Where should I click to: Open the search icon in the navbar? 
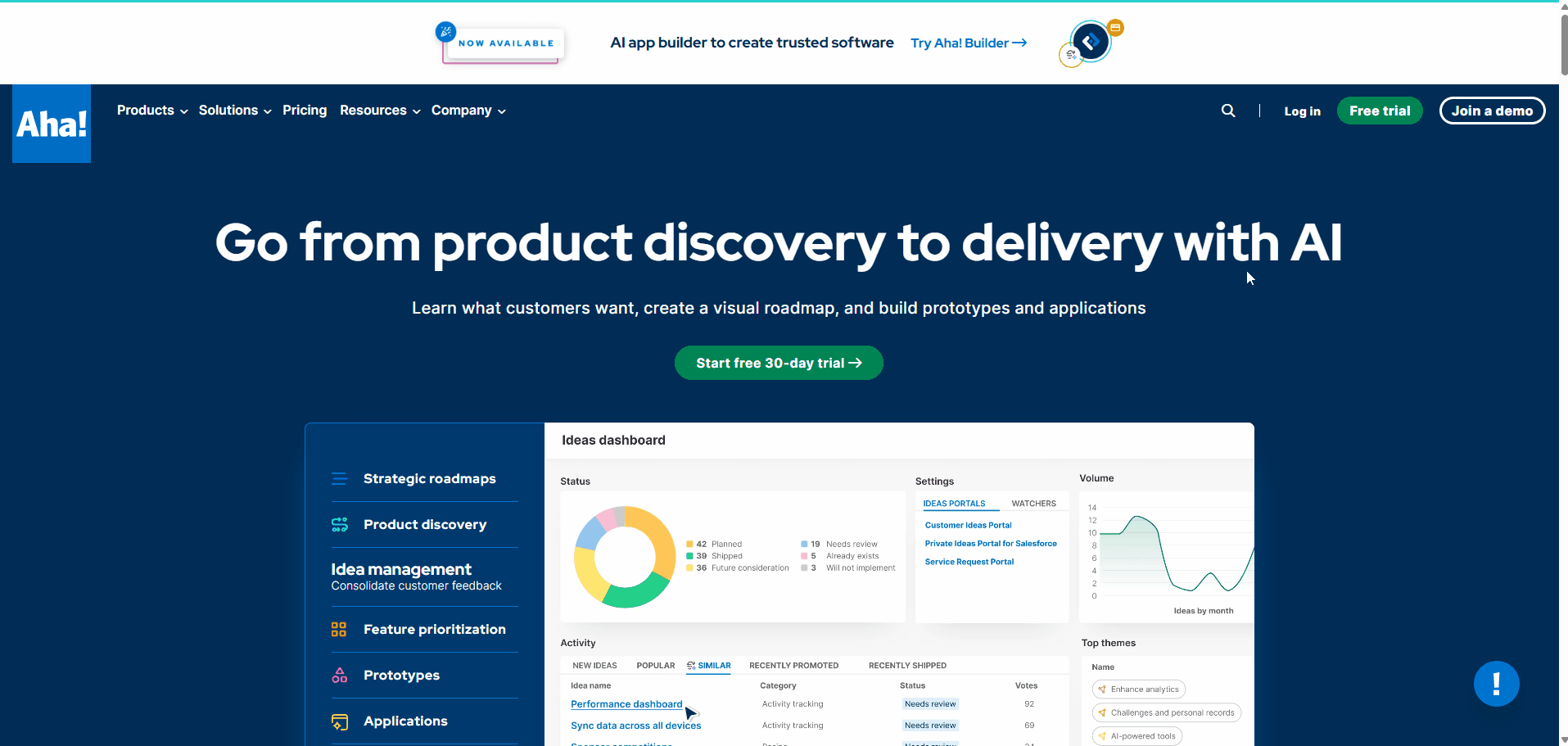point(1228,111)
